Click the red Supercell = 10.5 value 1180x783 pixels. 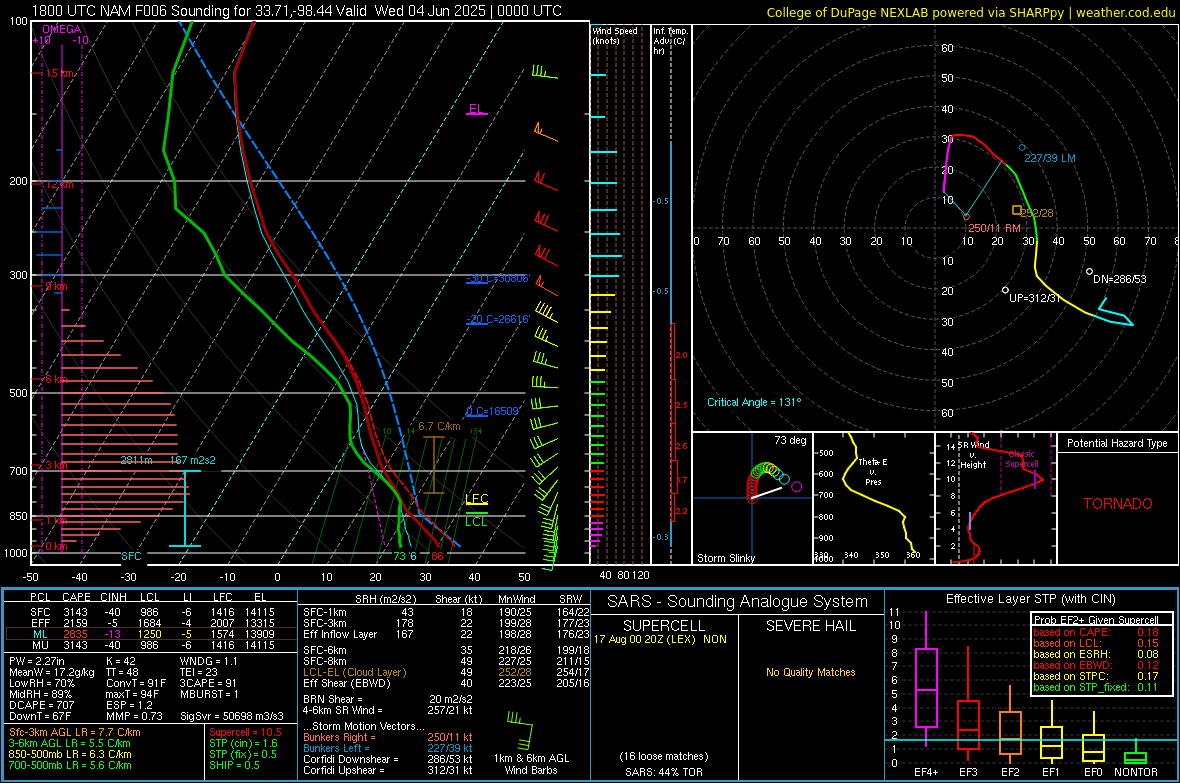pyautogui.click(x=245, y=732)
